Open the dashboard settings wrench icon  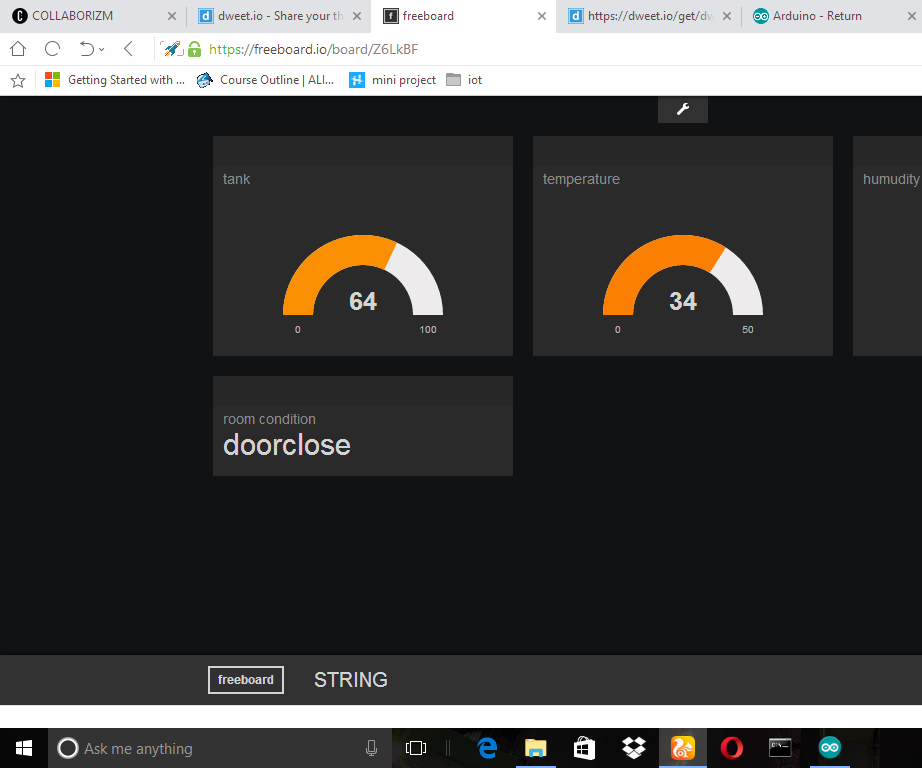[x=682, y=109]
